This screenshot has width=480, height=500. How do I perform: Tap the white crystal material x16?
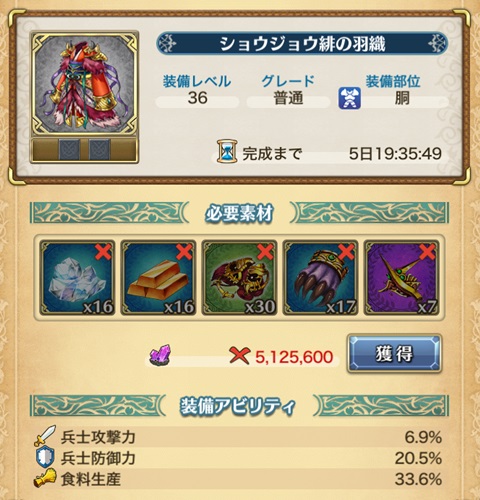(77, 278)
